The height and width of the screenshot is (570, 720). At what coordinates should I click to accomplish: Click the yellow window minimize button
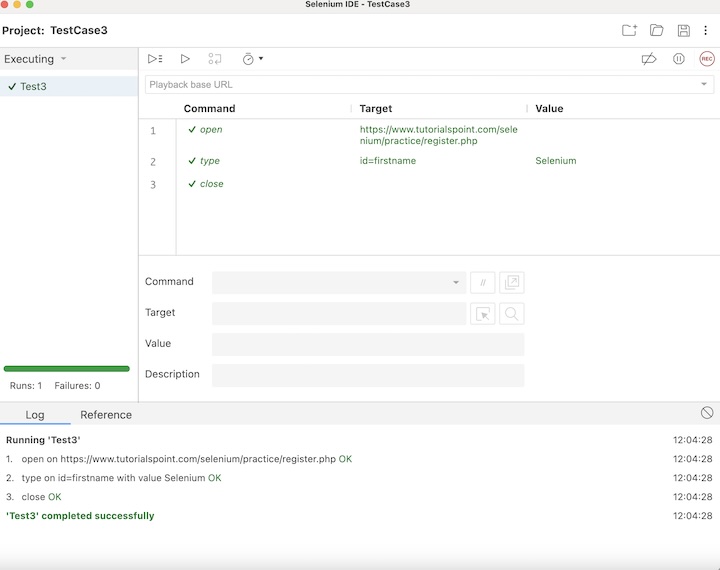[x=17, y=4]
